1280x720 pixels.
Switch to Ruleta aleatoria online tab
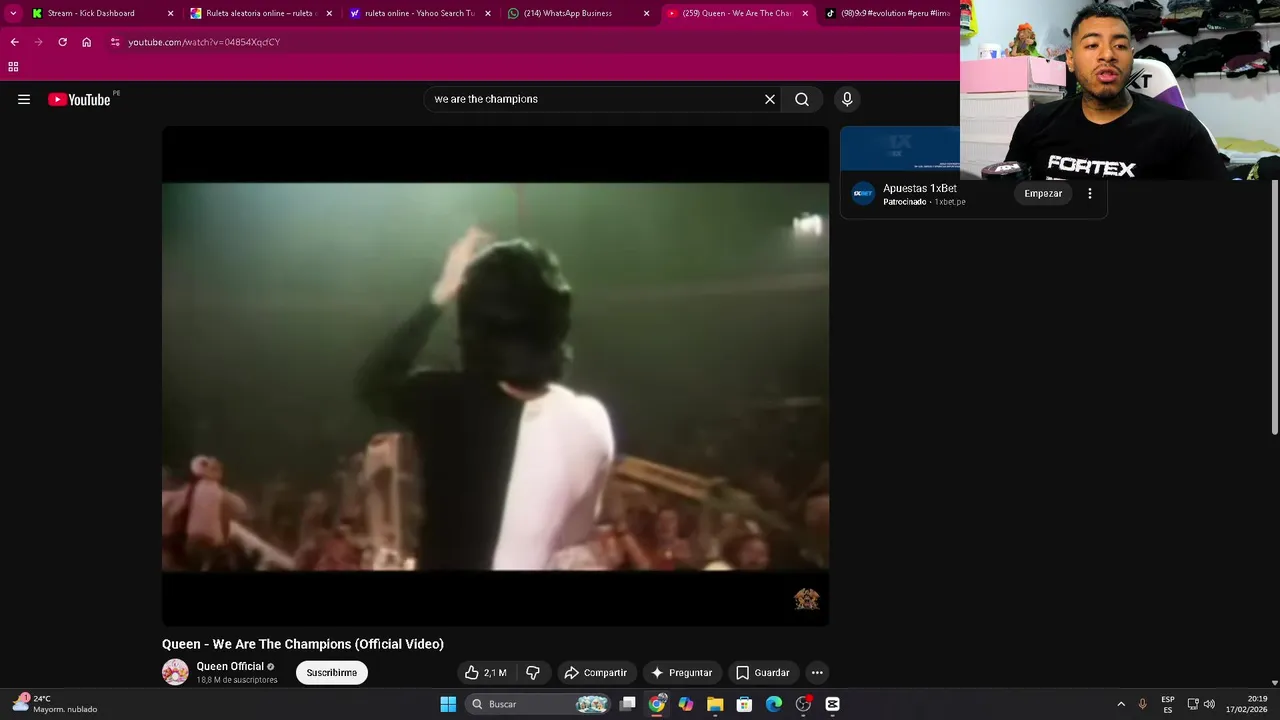point(260,13)
